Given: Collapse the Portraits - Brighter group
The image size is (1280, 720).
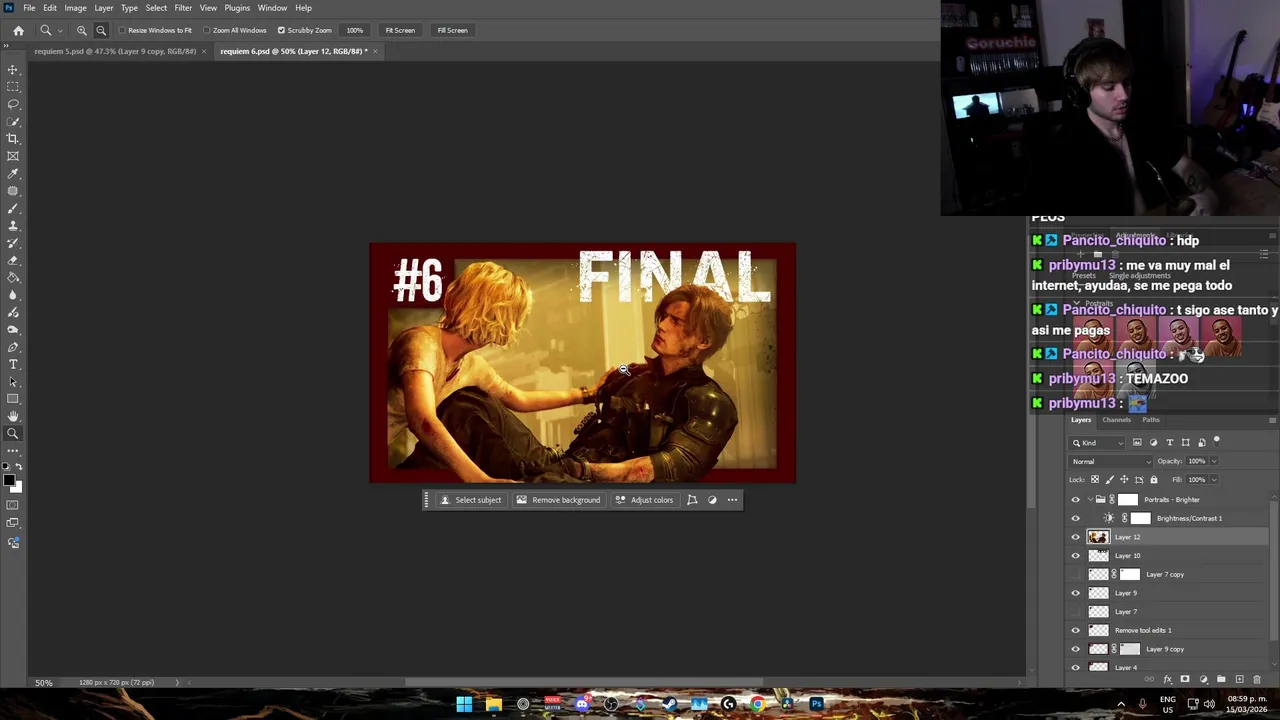Looking at the screenshot, I should [1090, 500].
